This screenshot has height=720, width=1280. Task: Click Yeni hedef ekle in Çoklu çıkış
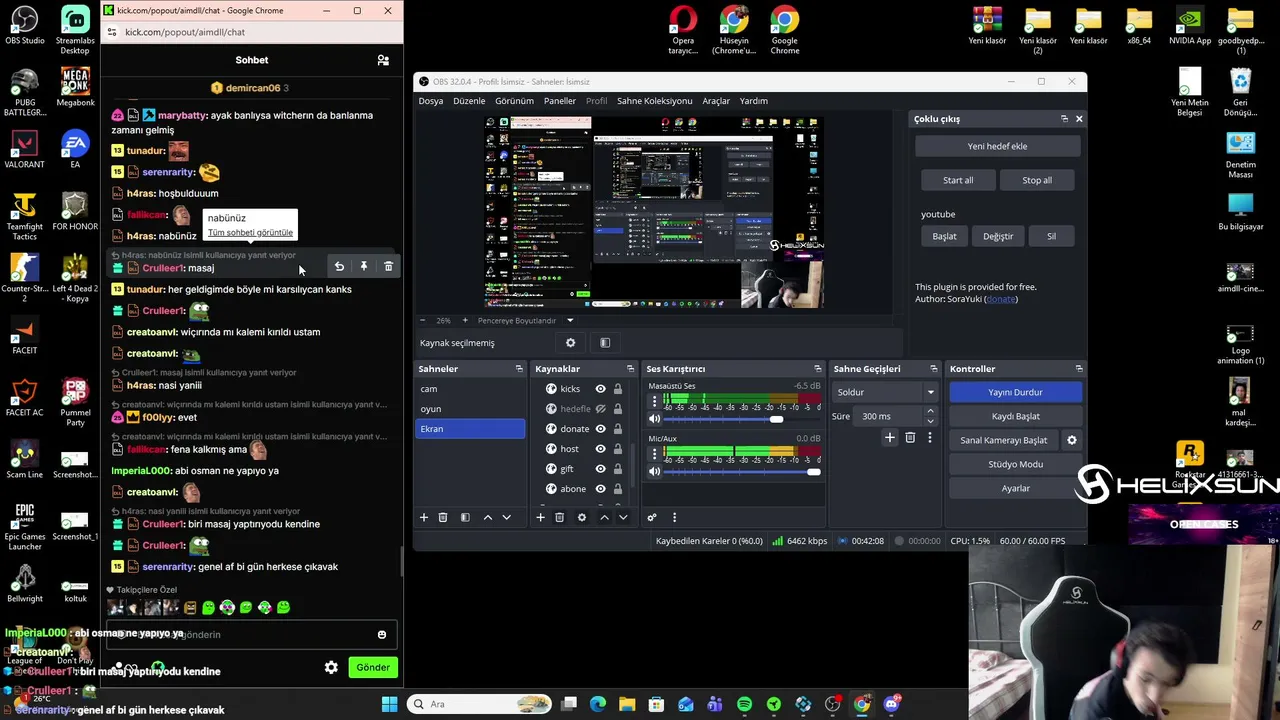pyautogui.click(x=997, y=146)
